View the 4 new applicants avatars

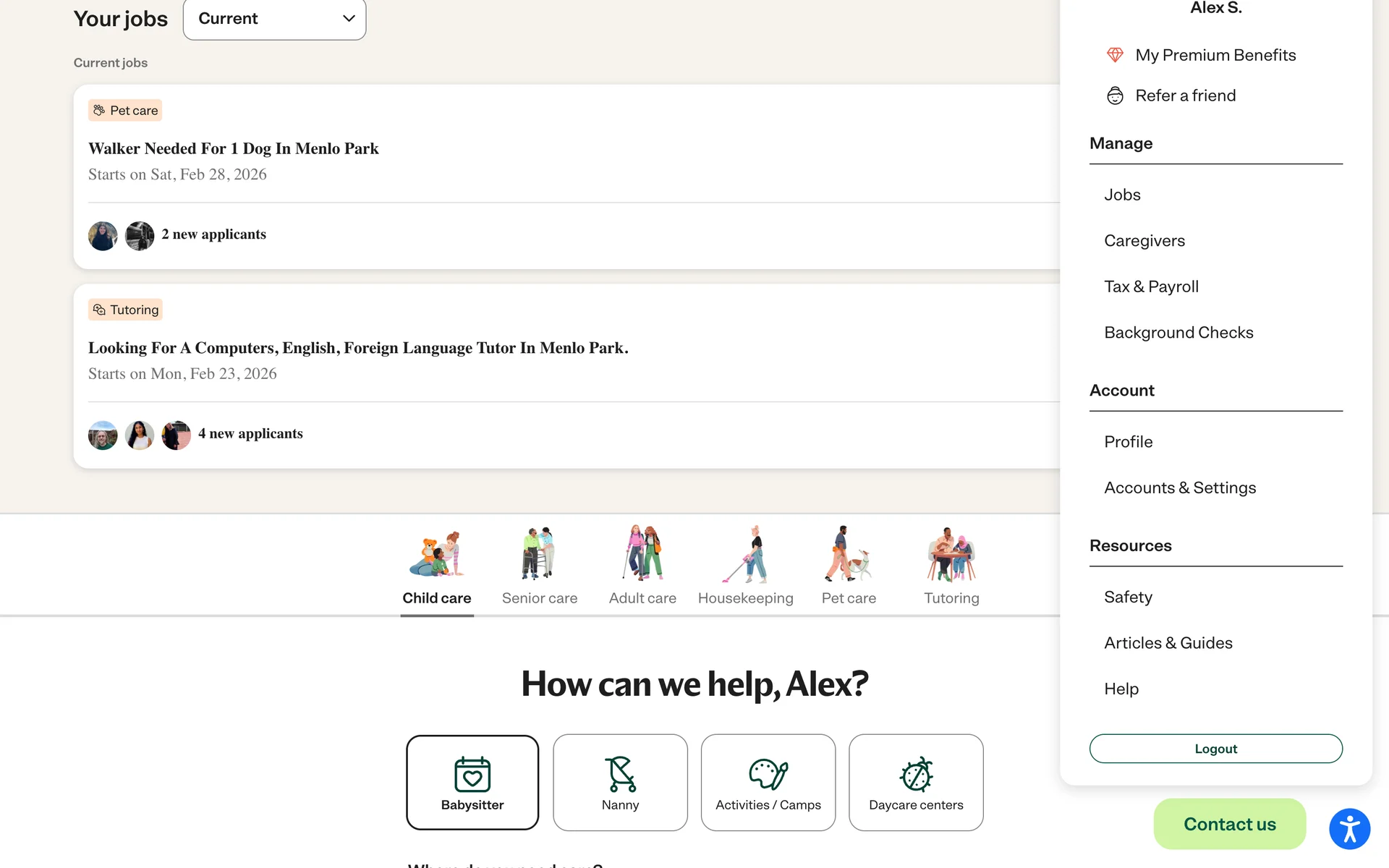(140, 435)
